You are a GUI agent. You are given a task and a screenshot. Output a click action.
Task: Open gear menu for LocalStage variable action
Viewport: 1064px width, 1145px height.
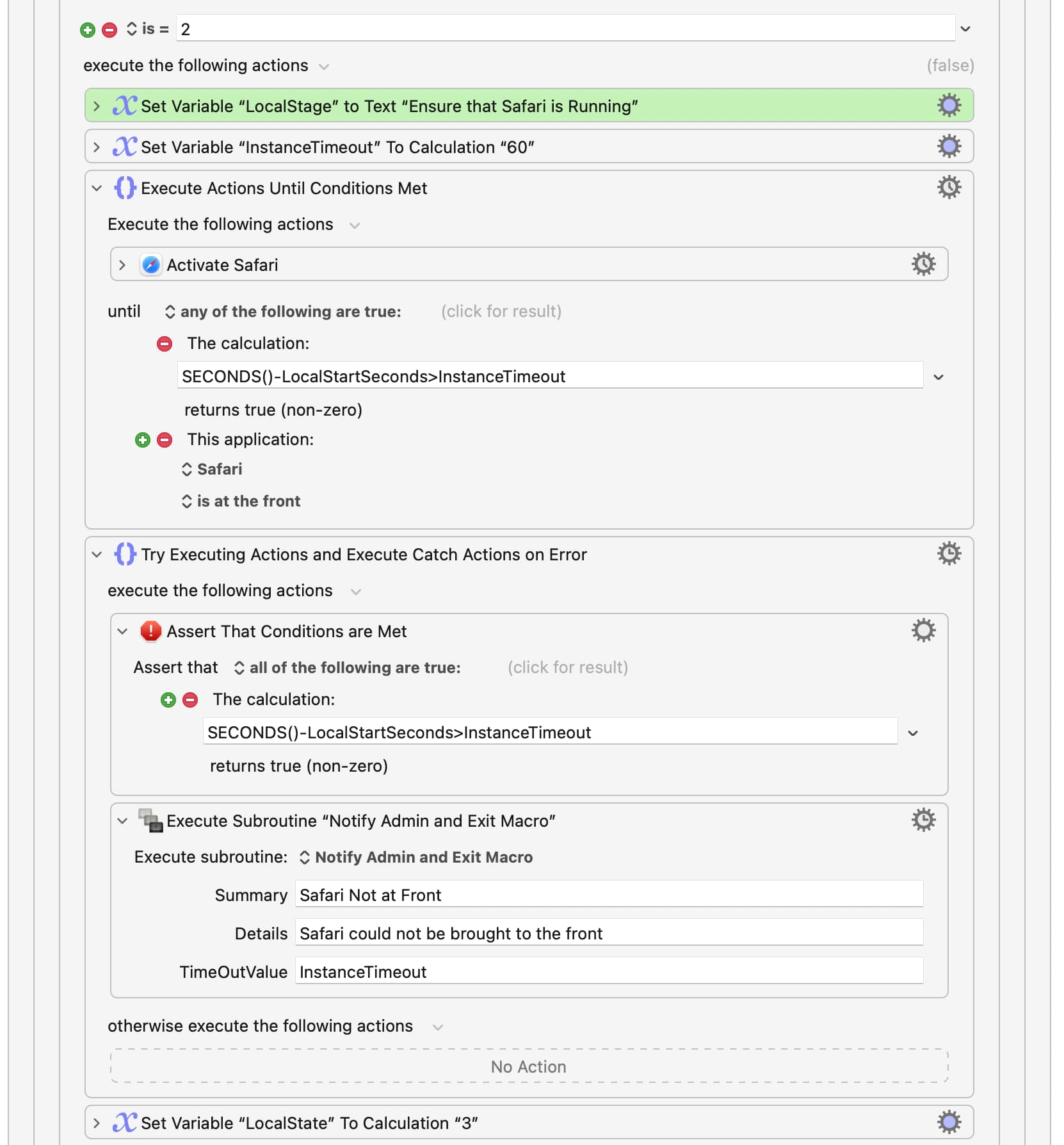tap(949, 106)
